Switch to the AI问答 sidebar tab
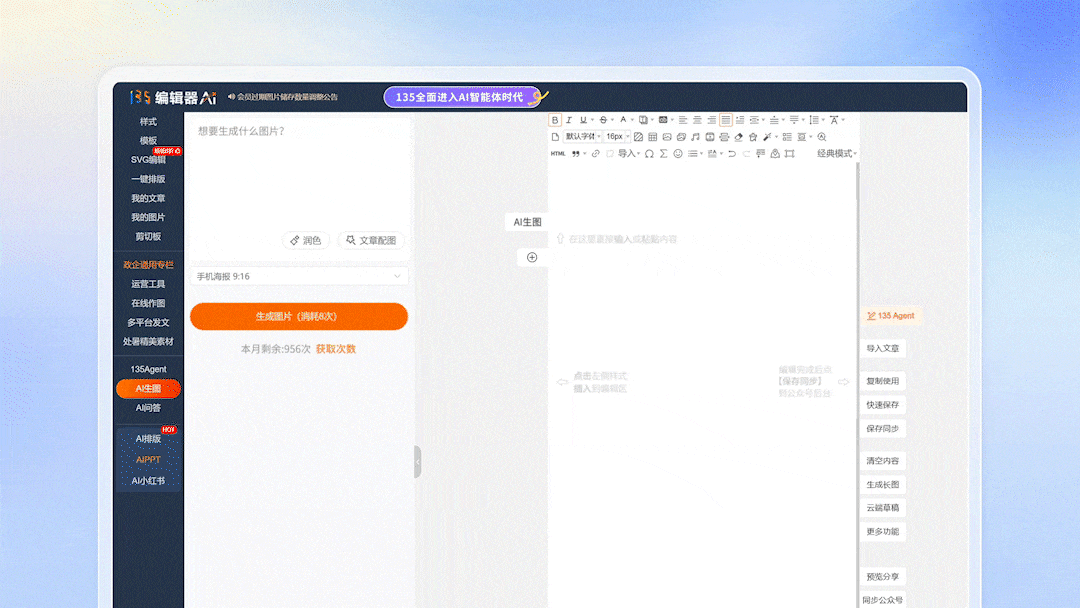Viewport: 1080px width, 608px height. click(x=148, y=406)
